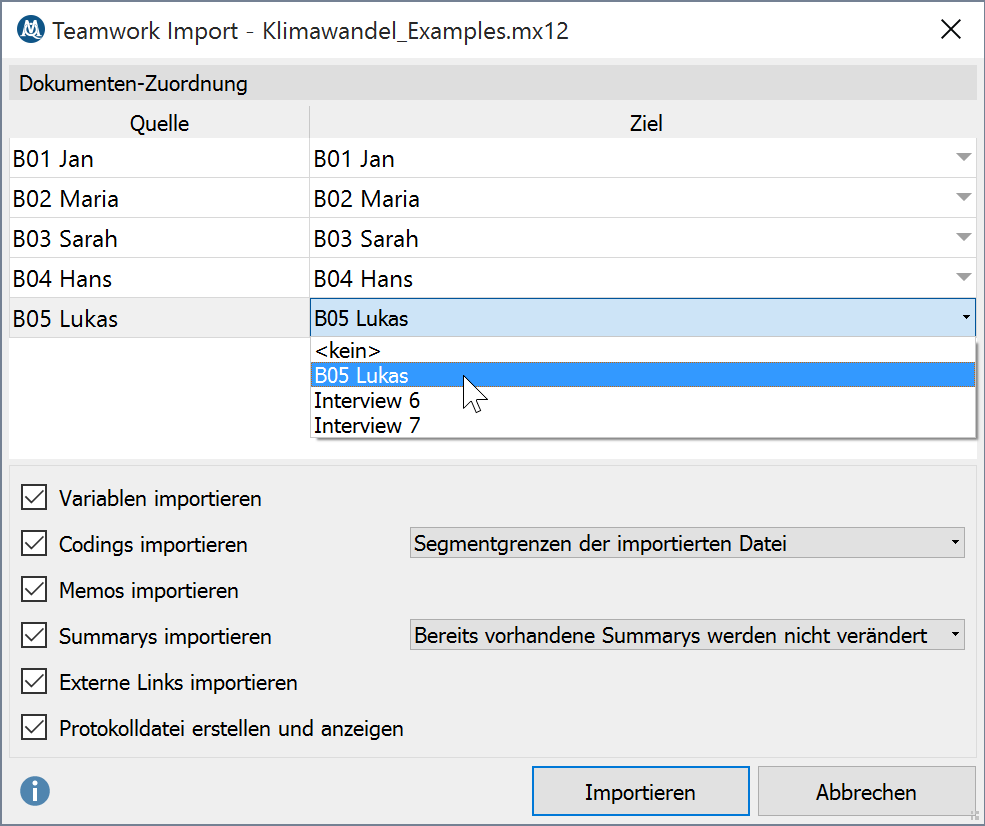Select <kein> from the dropdown list
The width and height of the screenshot is (985, 826).
coord(643,351)
